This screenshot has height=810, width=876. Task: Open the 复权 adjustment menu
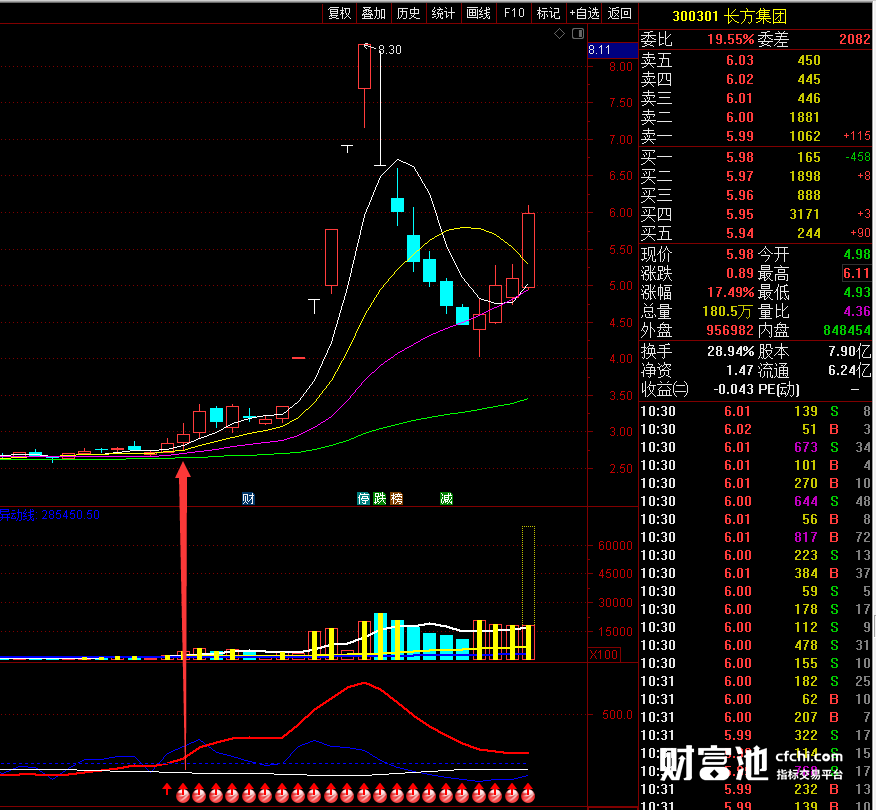(x=339, y=13)
